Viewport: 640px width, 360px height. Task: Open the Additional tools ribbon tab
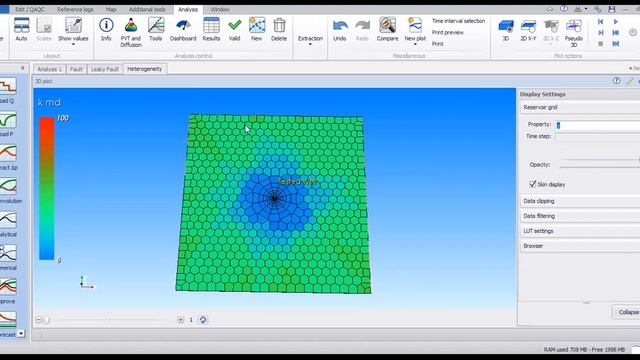coord(147,9)
